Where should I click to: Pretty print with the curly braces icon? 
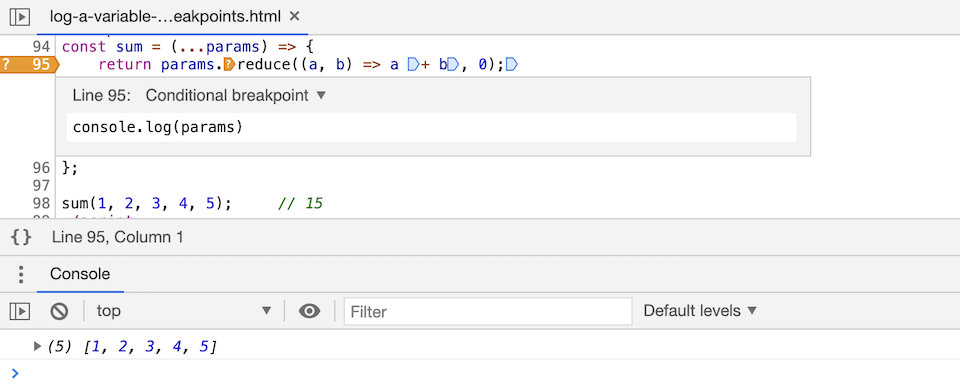21,237
